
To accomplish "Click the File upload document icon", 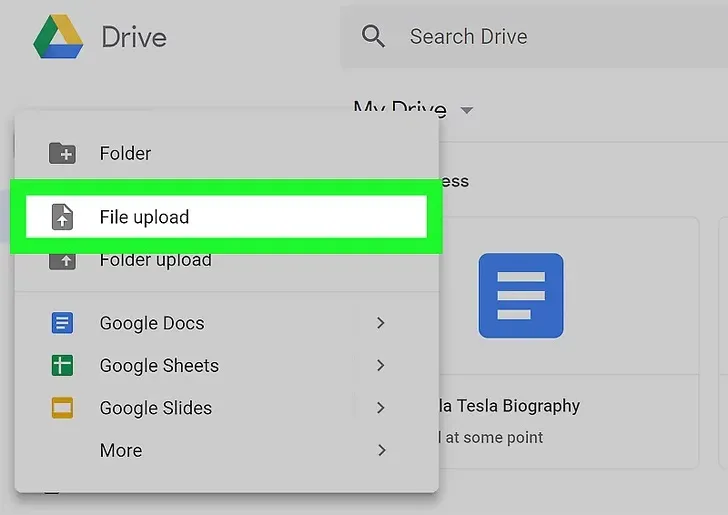I will pyautogui.click(x=62, y=217).
